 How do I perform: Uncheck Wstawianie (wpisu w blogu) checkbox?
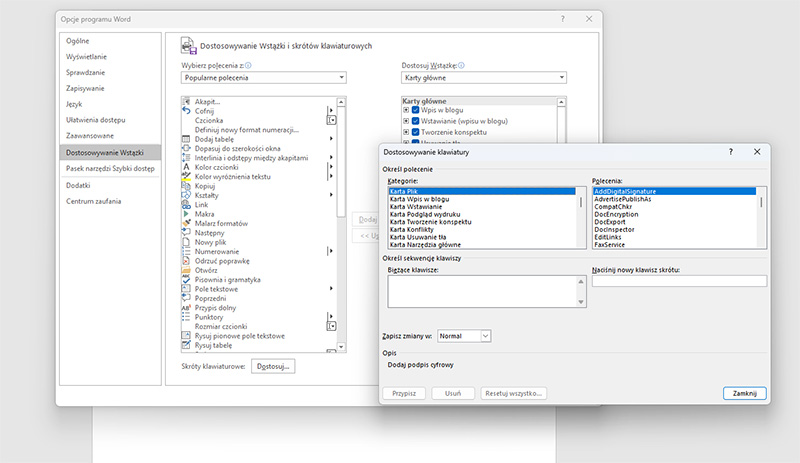[415, 121]
